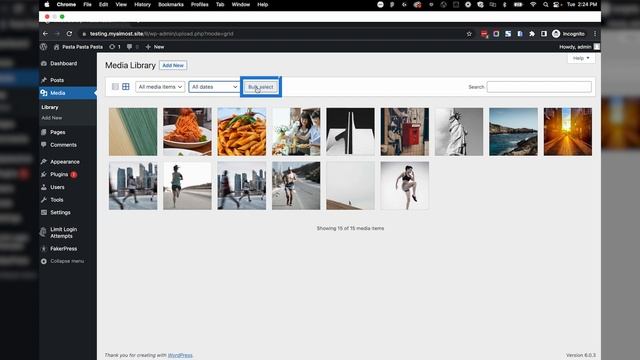Viewport: 640px width, 360px height.
Task: Open Dashboard in the sidebar
Action: [x=63, y=63]
